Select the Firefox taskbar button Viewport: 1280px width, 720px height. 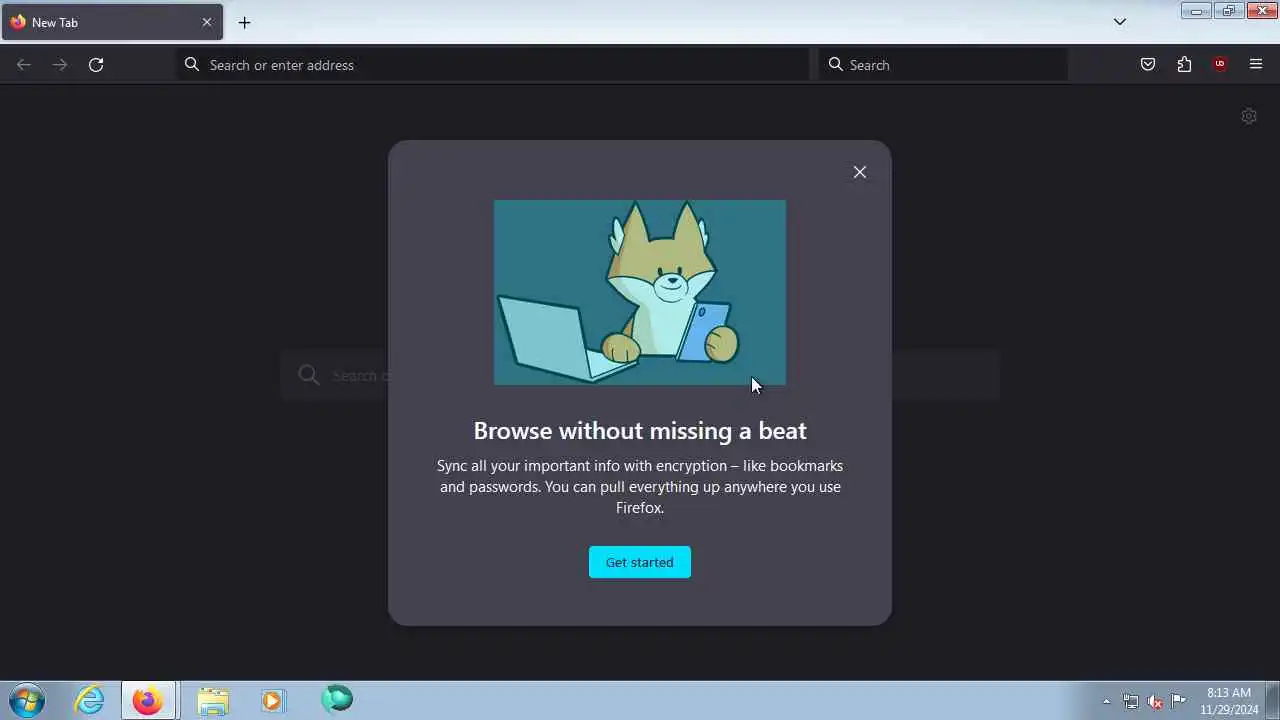point(148,700)
